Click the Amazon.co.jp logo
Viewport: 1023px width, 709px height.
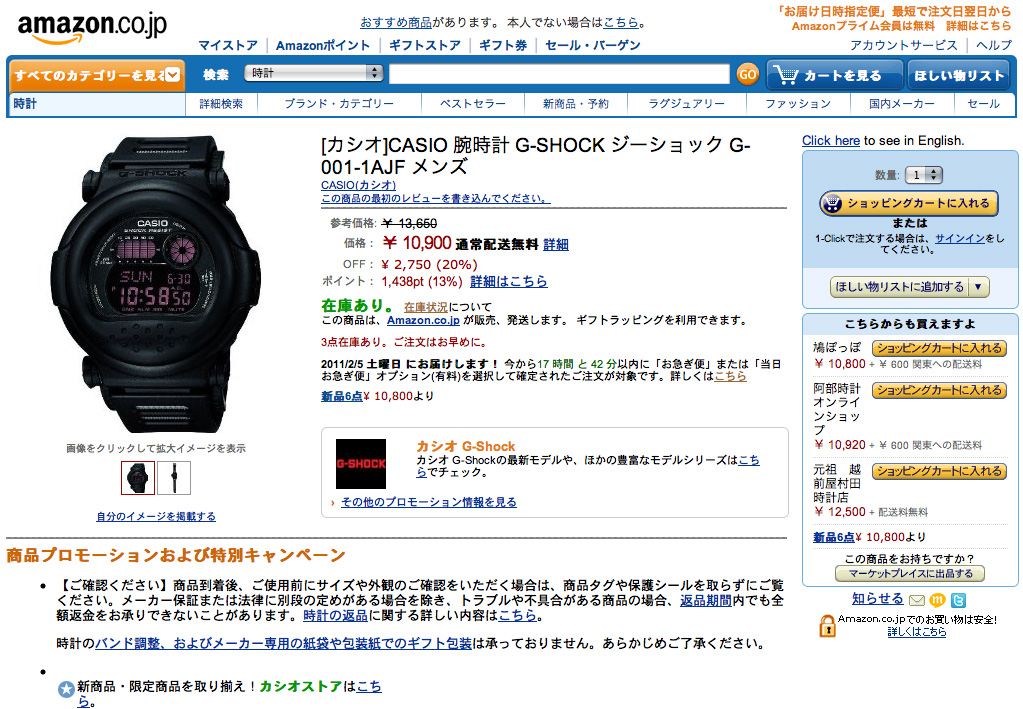(x=92, y=27)
